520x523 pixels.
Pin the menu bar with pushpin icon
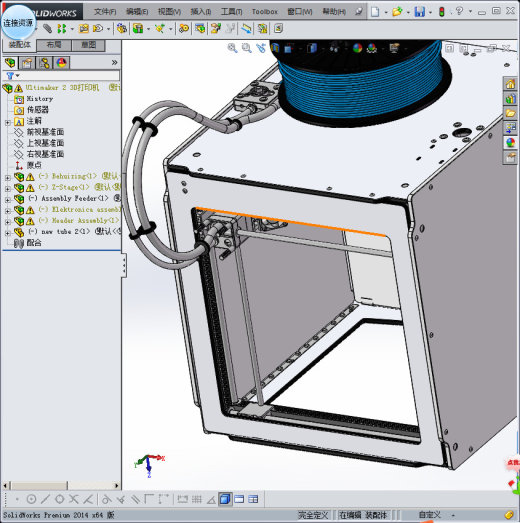coord(359,12)
